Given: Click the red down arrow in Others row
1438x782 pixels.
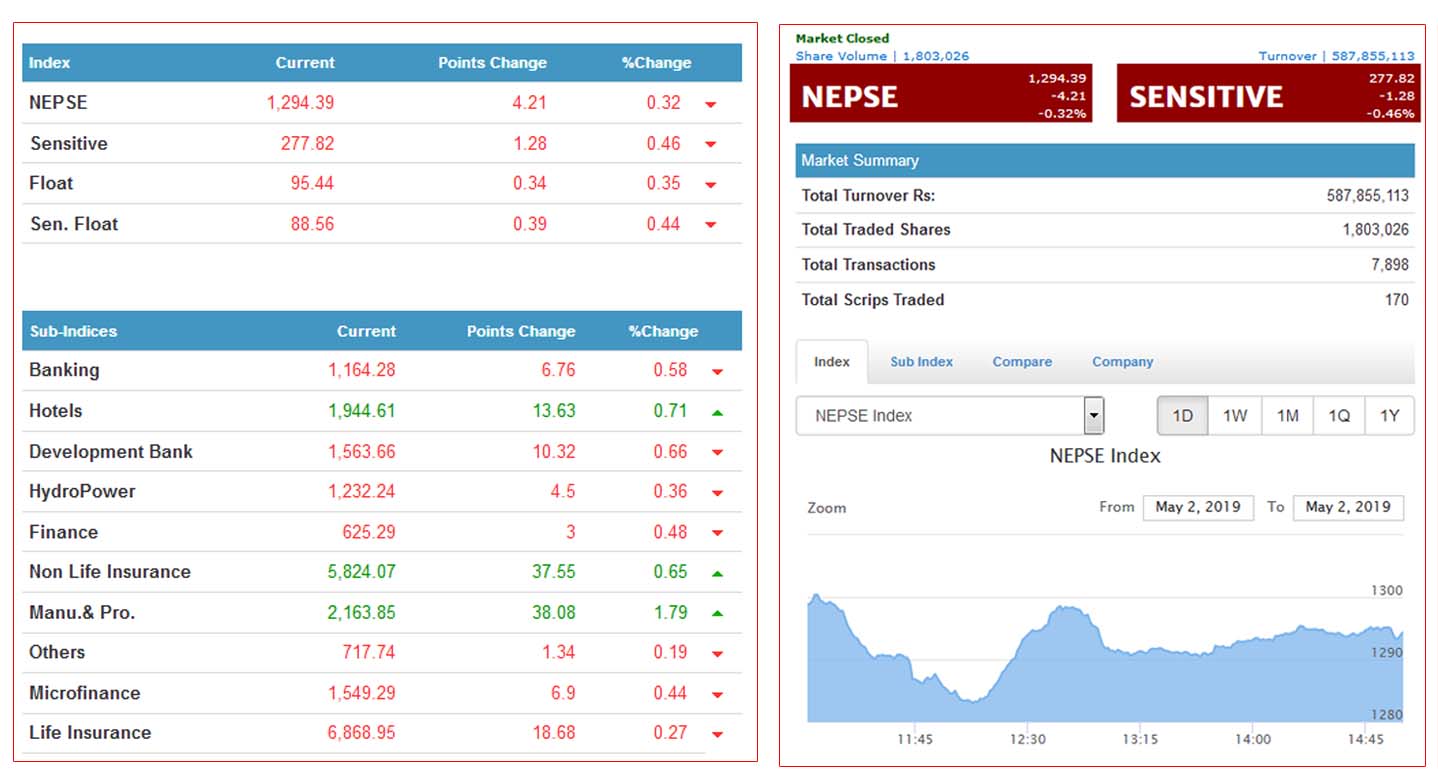Looking at the screenshot, I should (x=717, y=654).
